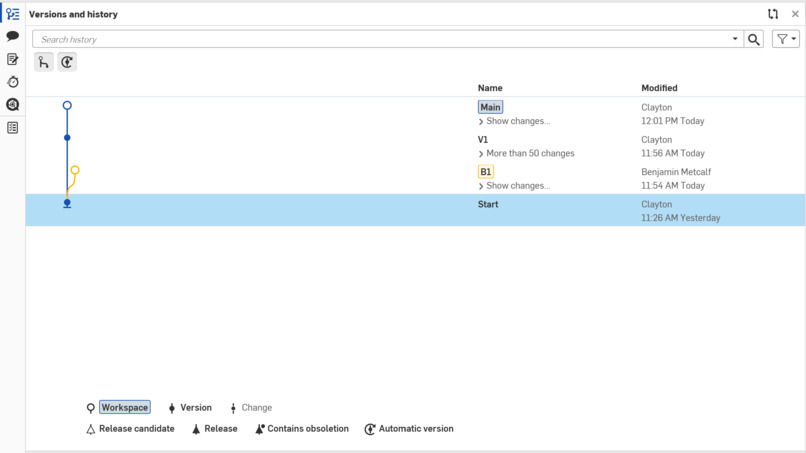Open the list panel sidebar icon
Image resolution: width=806 pixels, height=453 pixels.
click(13, 128)
